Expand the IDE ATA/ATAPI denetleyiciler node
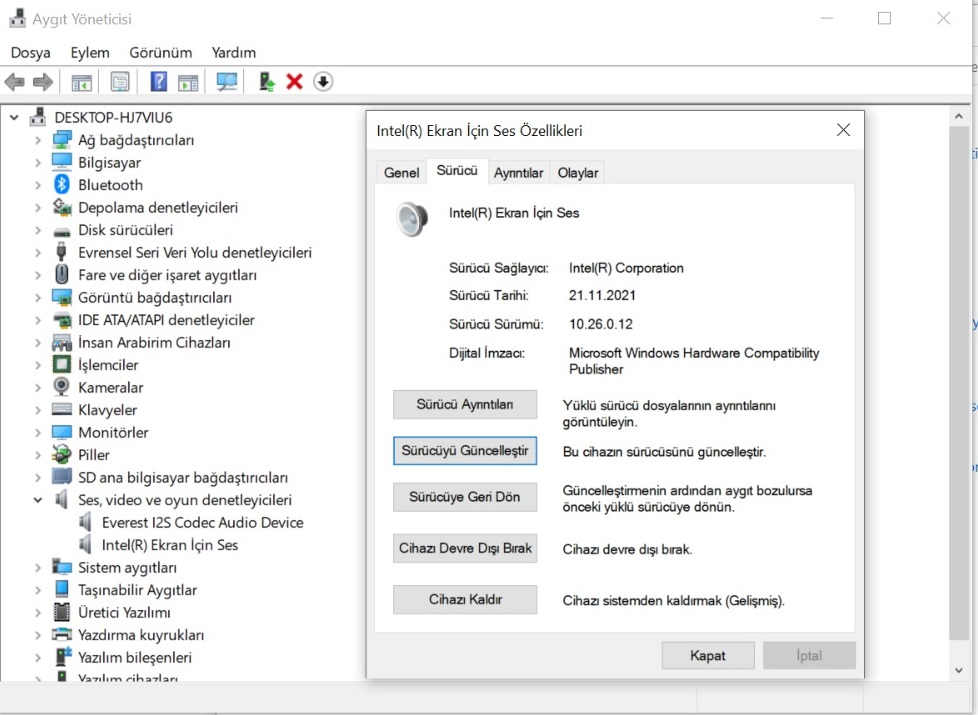This screenshot has height=715, width=978. click(37, 320)
